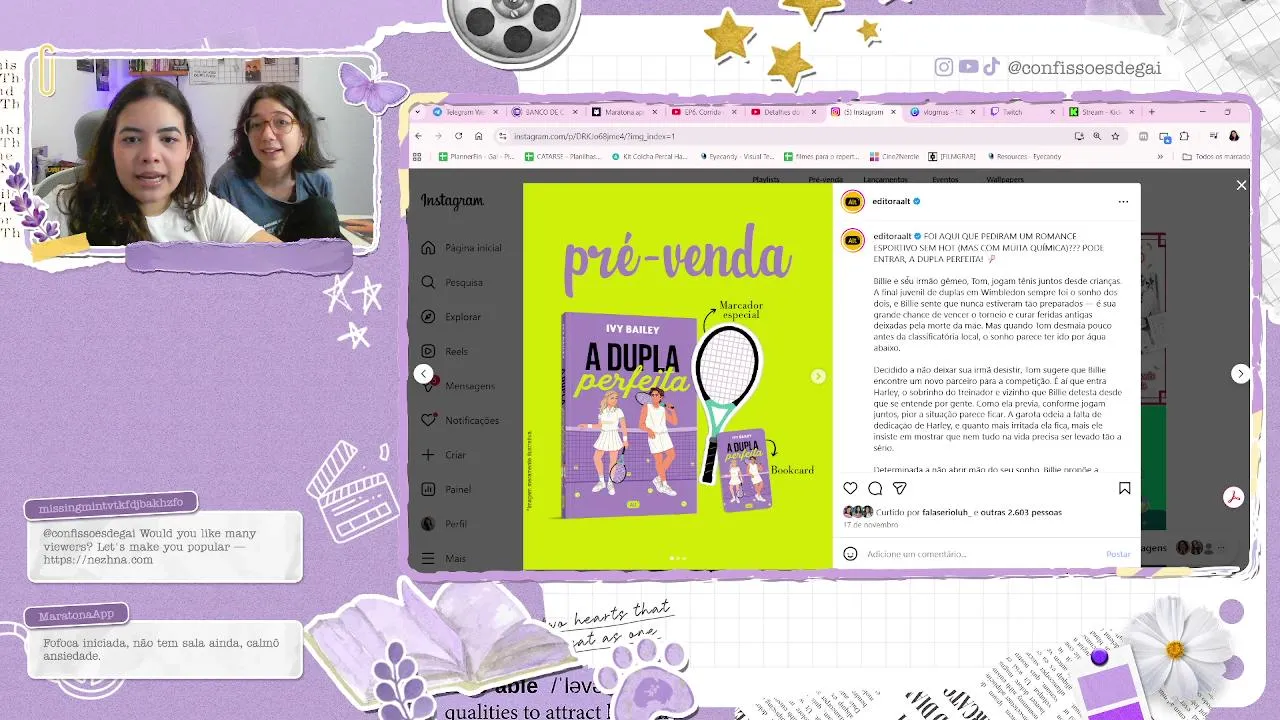1280x720 pixels.
Task: Save post with bookmark icon
Action: tap(1124, 488)
